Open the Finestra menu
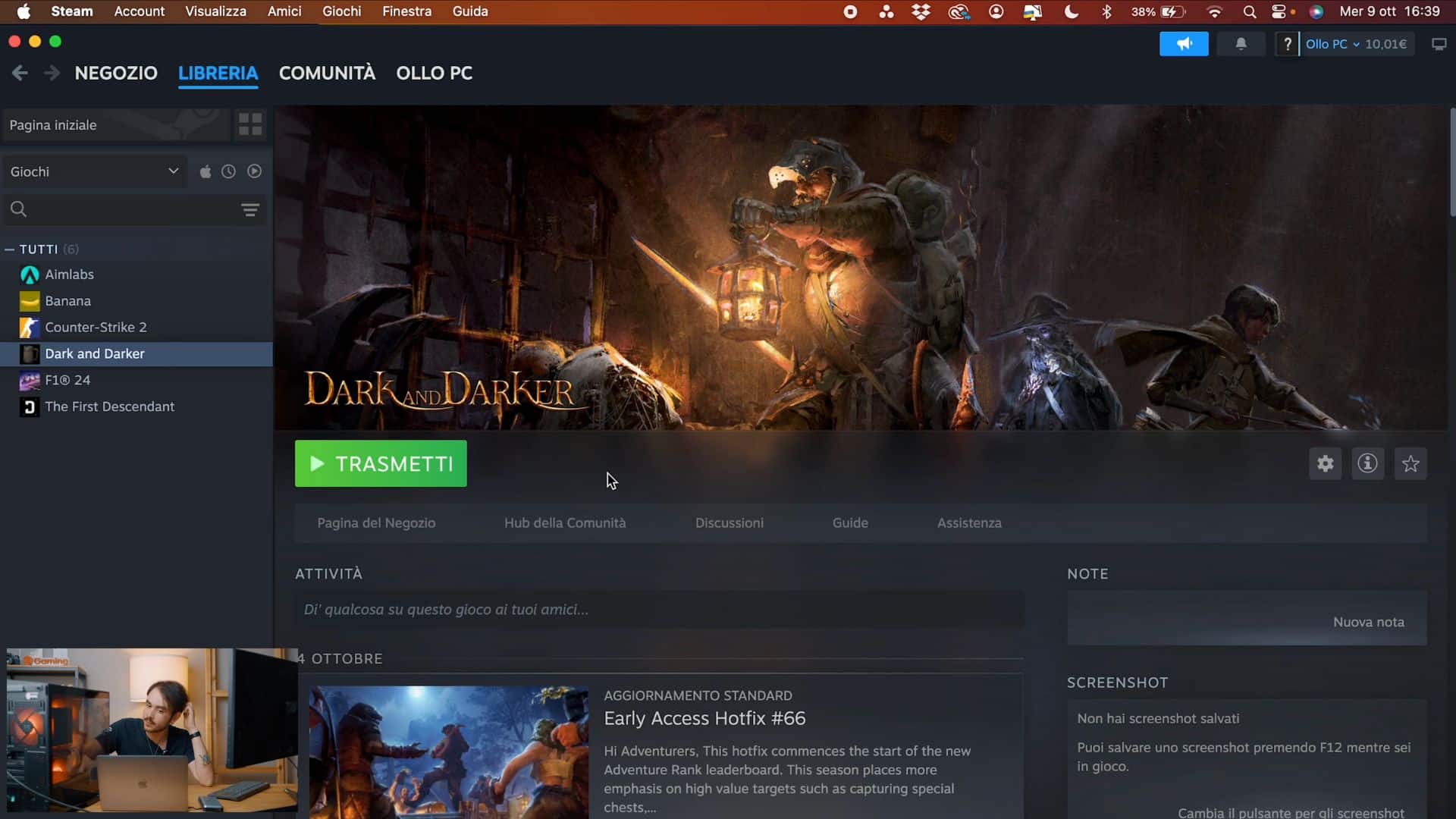Screen dimensions: 1456x819 point(406,11)
